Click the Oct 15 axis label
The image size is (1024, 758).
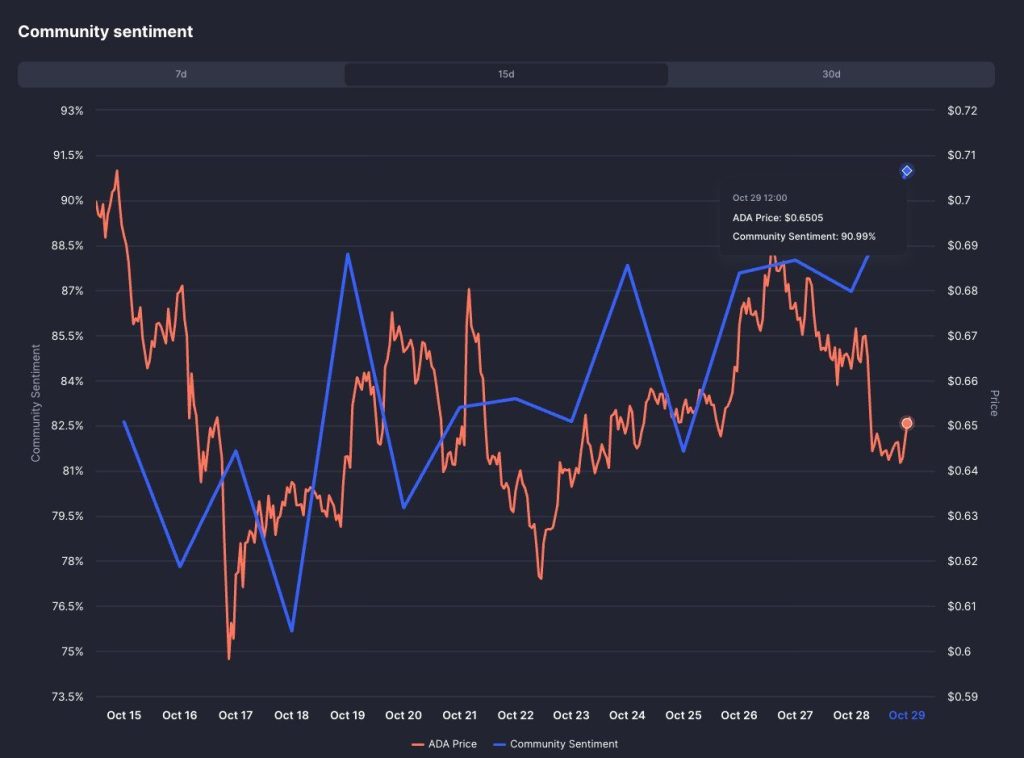click(x=123, y=715)
